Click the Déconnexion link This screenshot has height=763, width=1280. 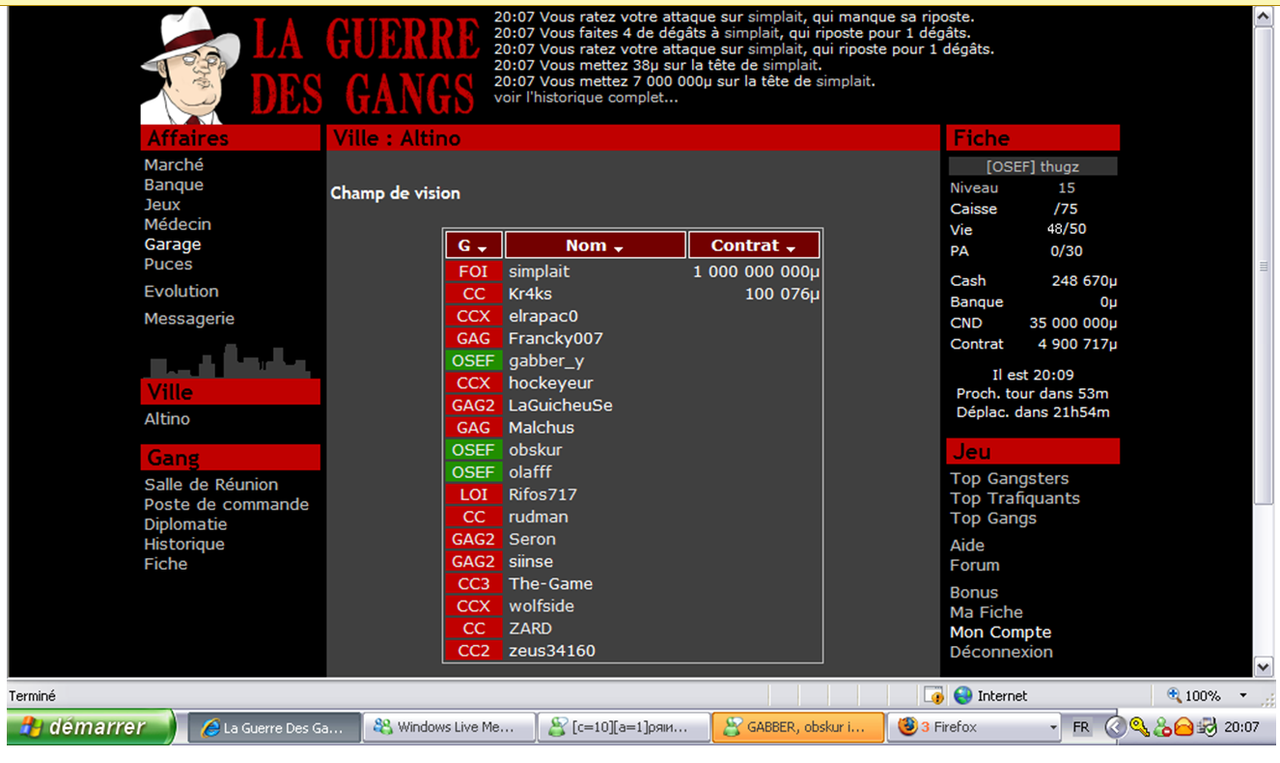pos(1001,652)
